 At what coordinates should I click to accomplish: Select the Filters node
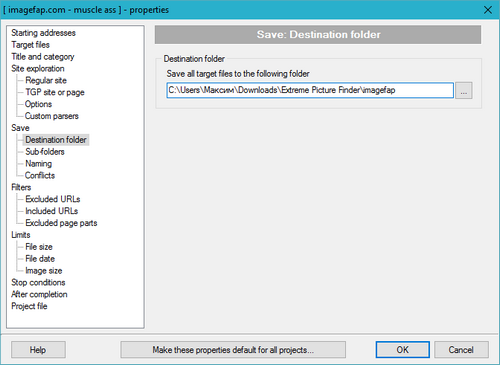pyautogui.click(x=21, y=187)
